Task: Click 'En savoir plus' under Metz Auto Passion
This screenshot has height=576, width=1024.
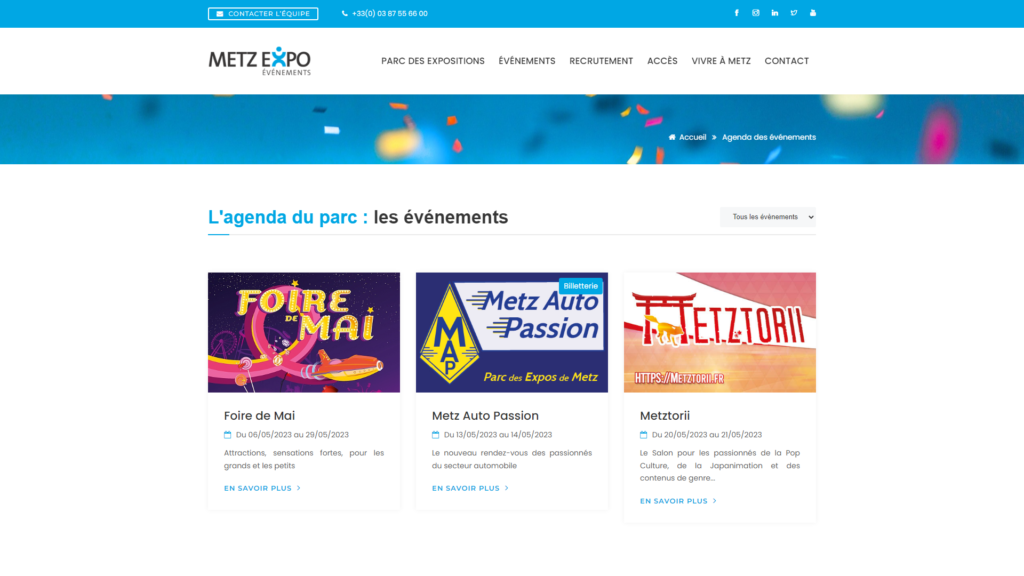Action: click(470, 488)
